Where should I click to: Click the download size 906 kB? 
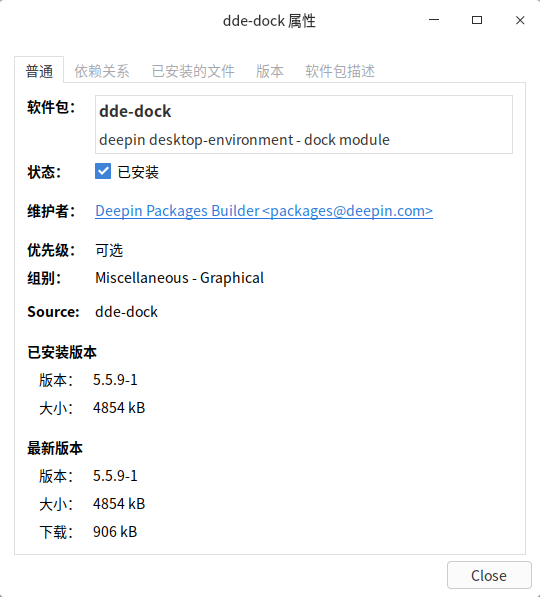pos(115,532)
